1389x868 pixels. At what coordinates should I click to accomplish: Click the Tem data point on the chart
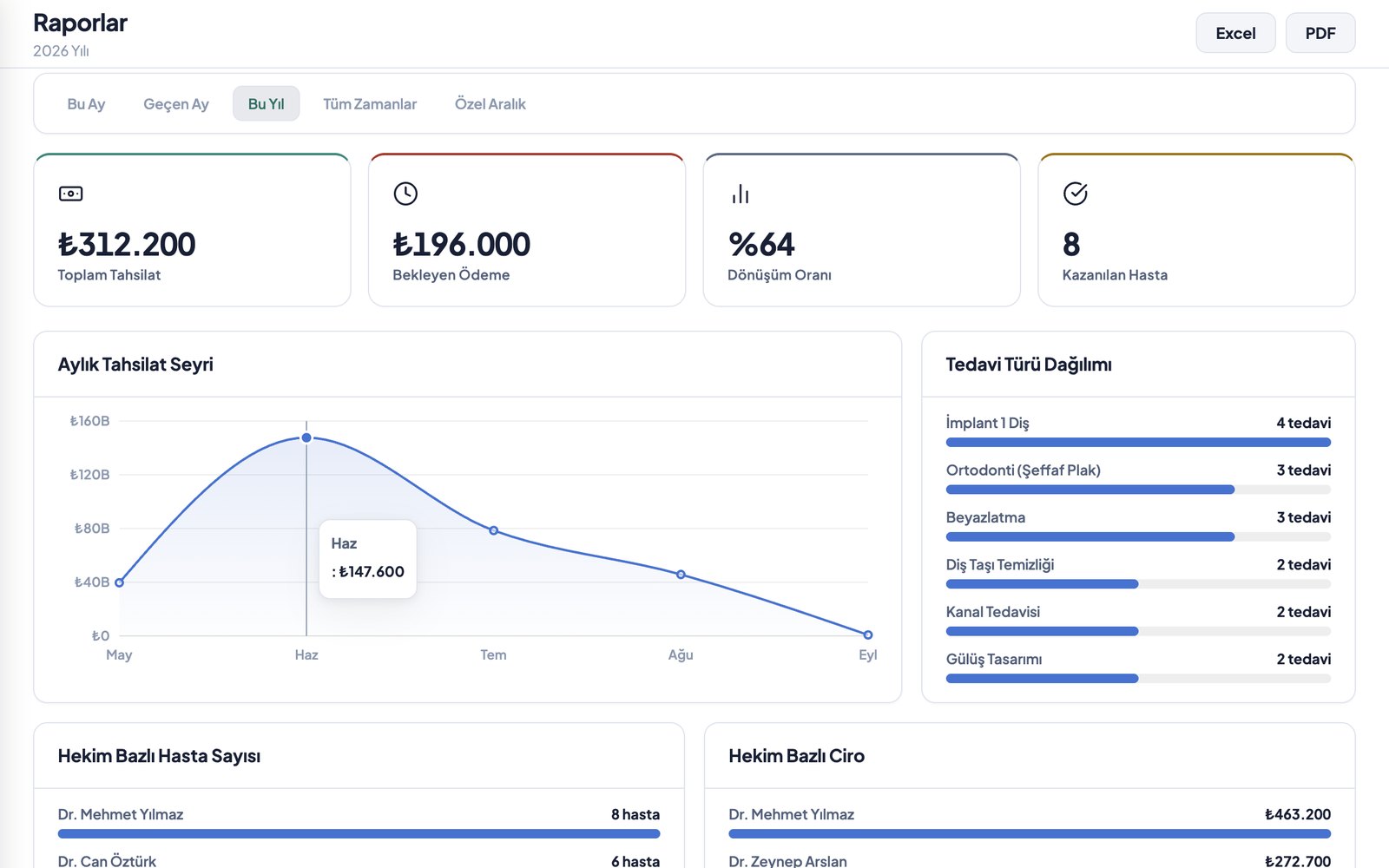click(x=493, y=530)
